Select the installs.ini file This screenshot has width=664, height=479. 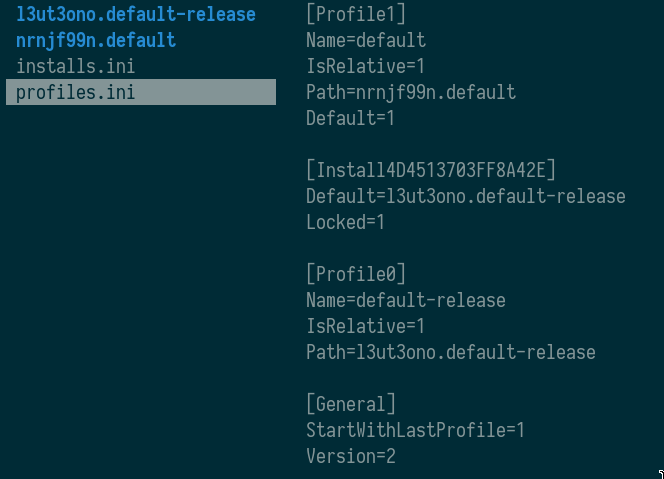pyautogui.click(x=76, y=67)
